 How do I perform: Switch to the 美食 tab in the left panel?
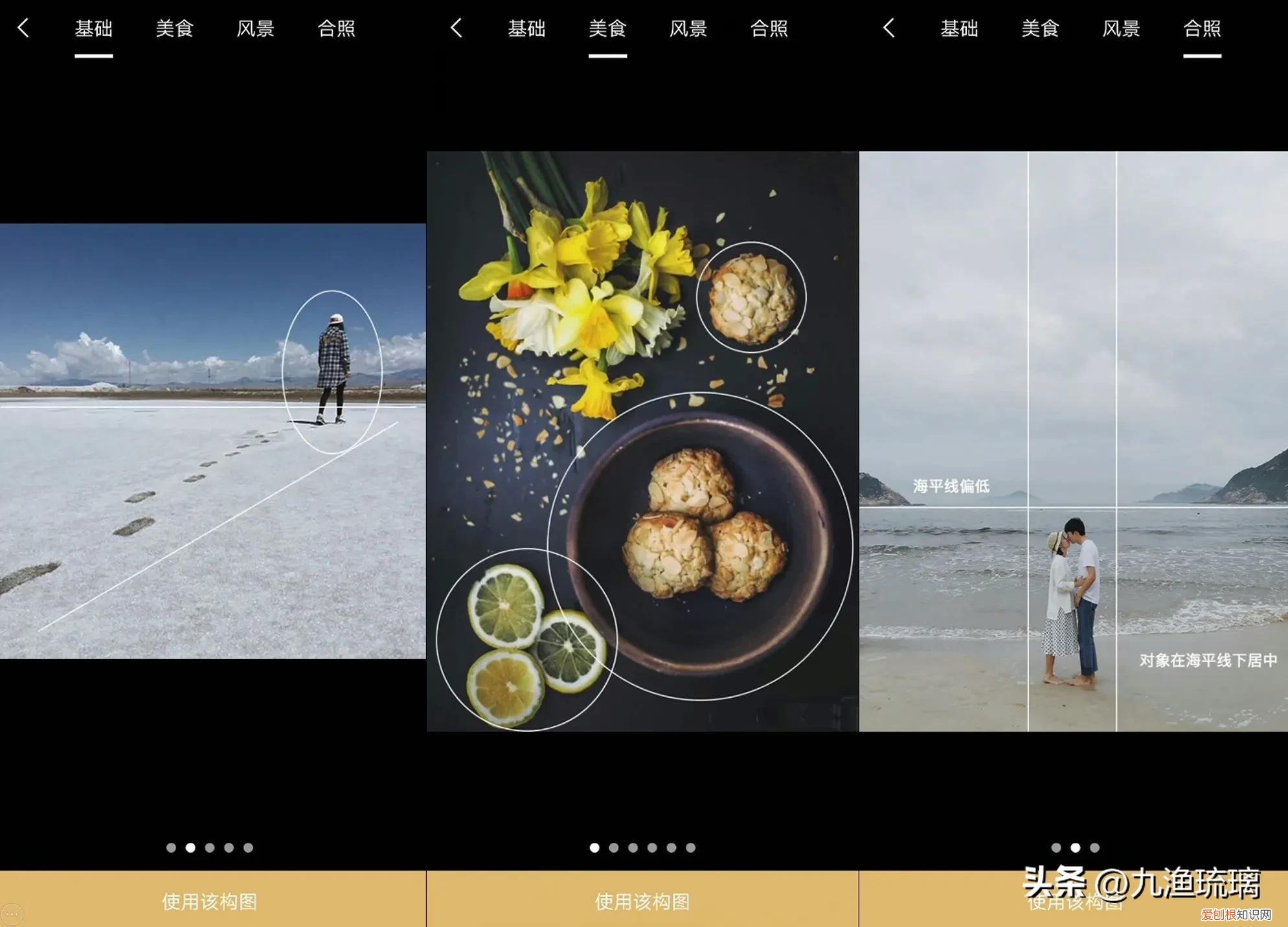pos(175,29)
